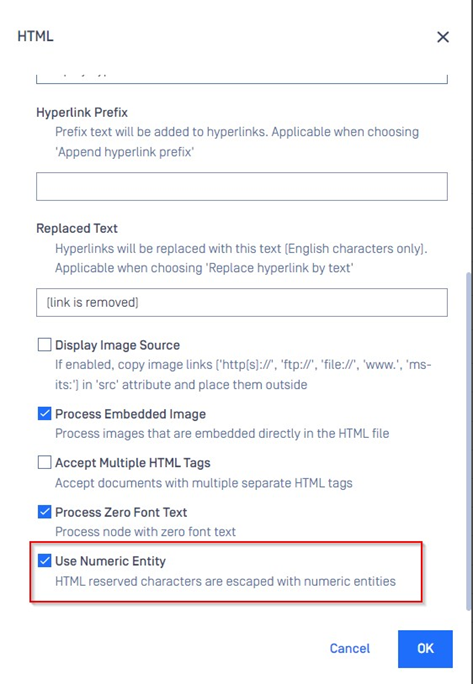Tick the Accept Multiple HTML Tags checkbox

pos(45,462)
